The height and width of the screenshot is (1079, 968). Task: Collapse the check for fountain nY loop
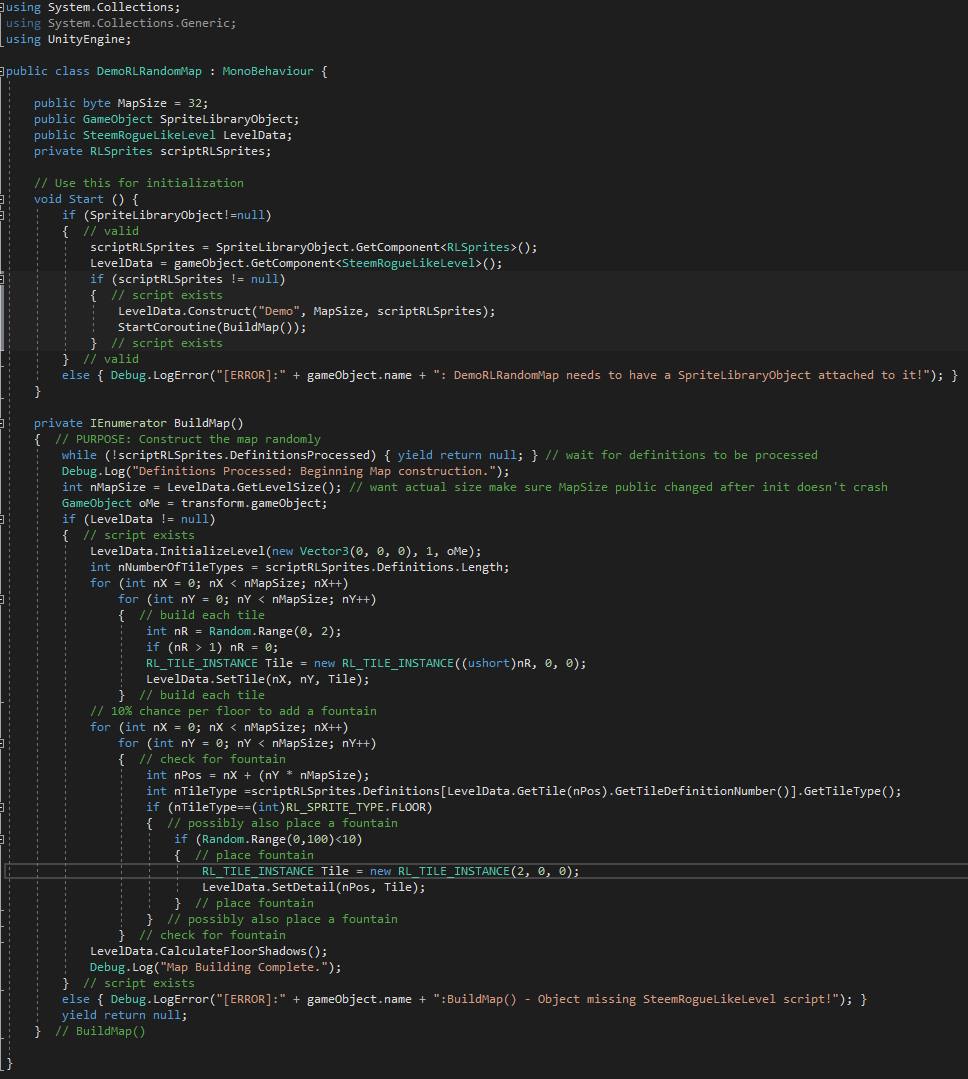(2, 743)
